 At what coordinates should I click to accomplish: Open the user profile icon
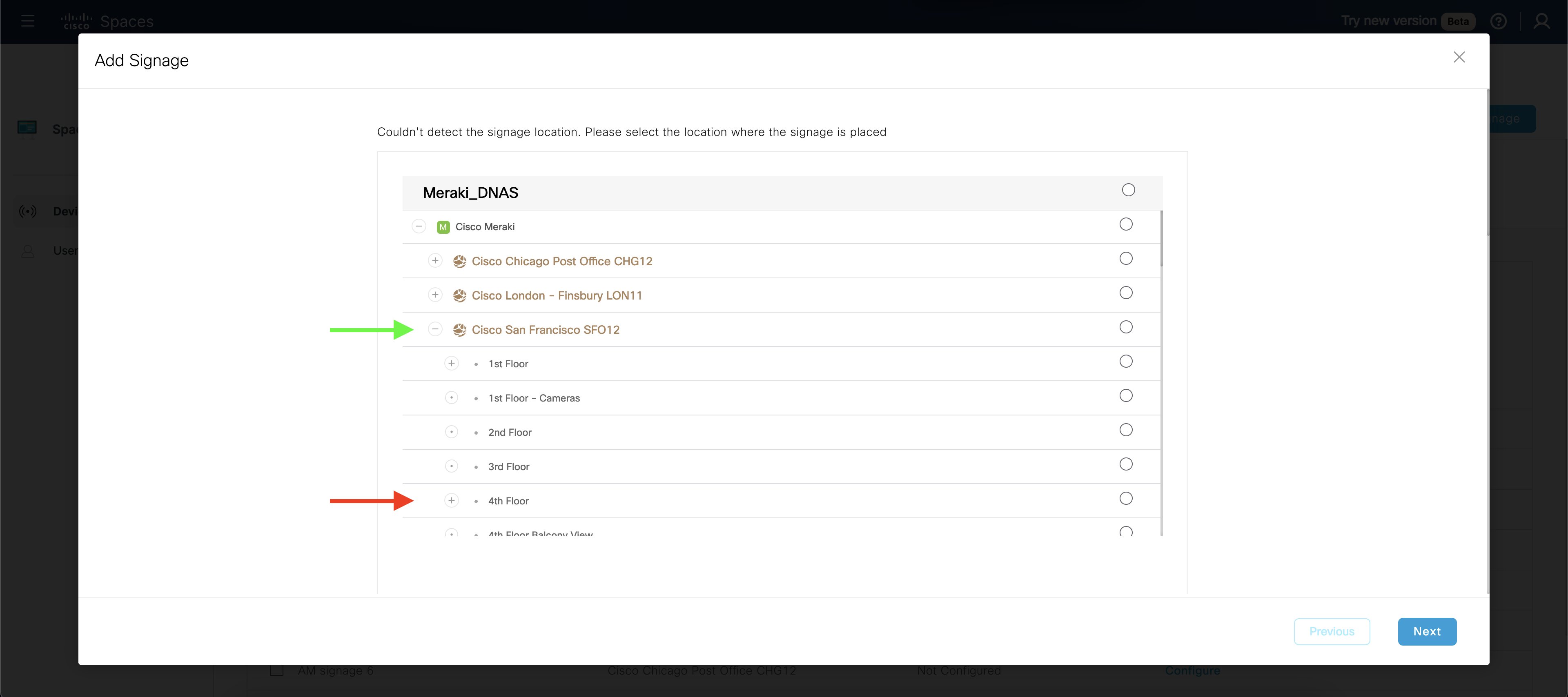(1542, 21)
